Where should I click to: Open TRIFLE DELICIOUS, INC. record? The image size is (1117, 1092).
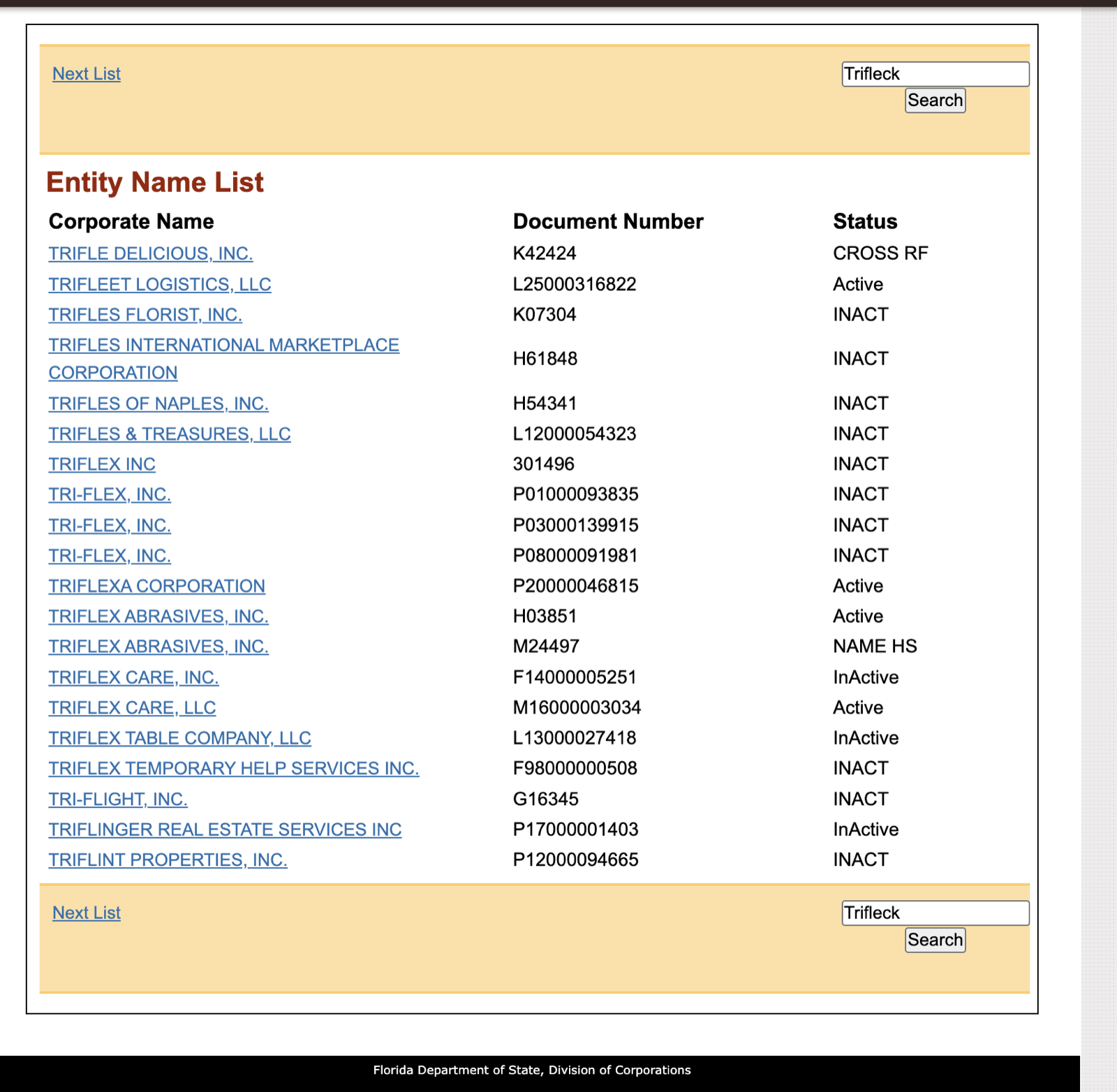(x=151, y=253)
